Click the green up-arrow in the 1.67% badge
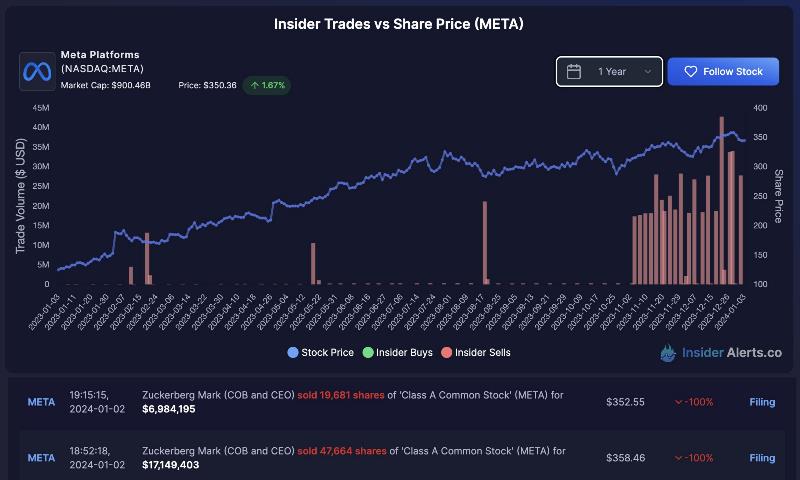 [254, 86]
